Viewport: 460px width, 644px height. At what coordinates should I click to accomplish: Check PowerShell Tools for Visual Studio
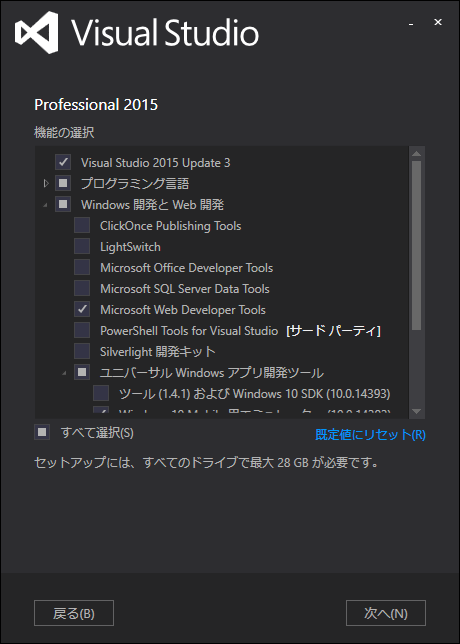[82, 330]
